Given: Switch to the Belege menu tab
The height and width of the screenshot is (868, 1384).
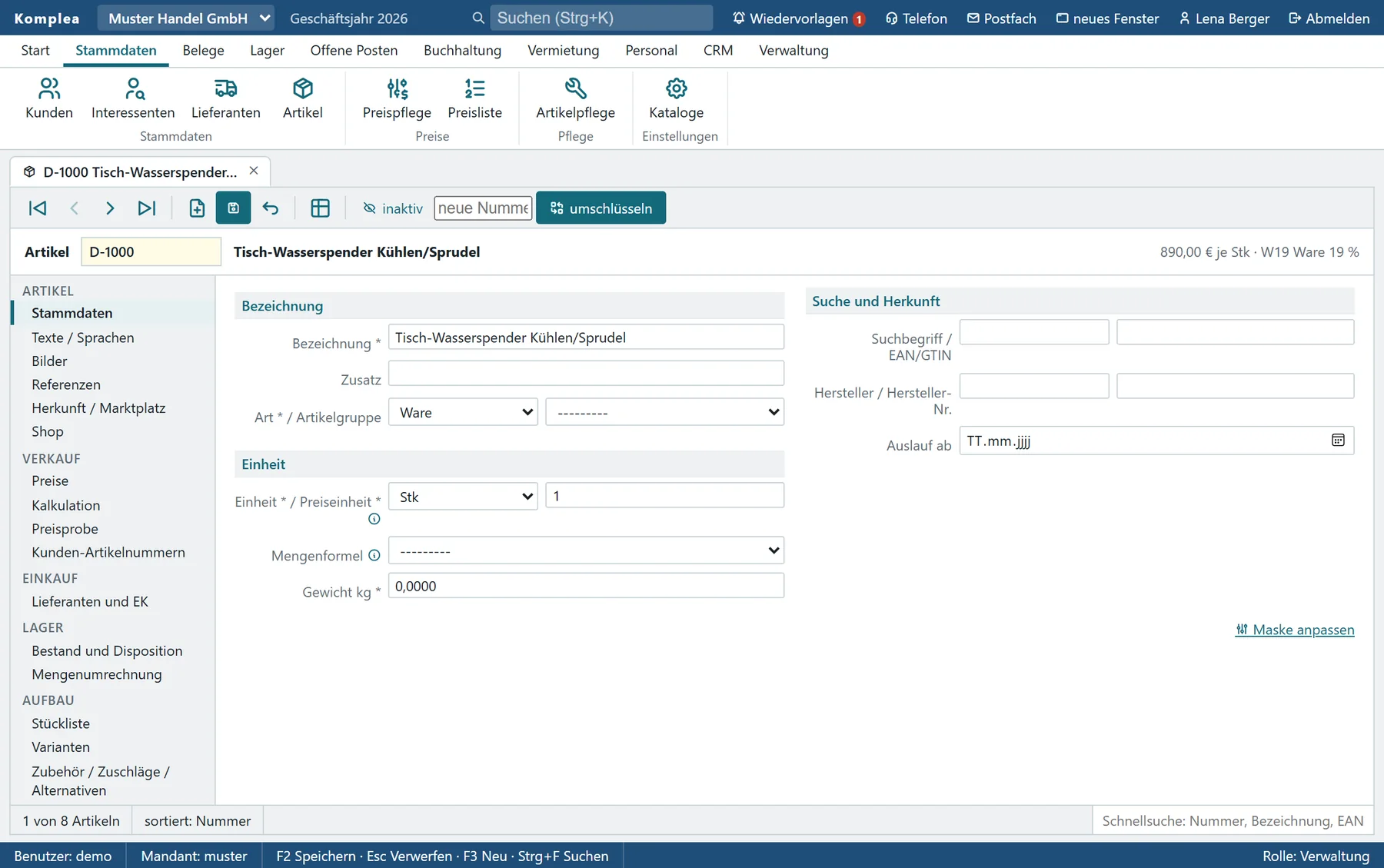Looking at the screenshot, I should click(x=204, y=50).
